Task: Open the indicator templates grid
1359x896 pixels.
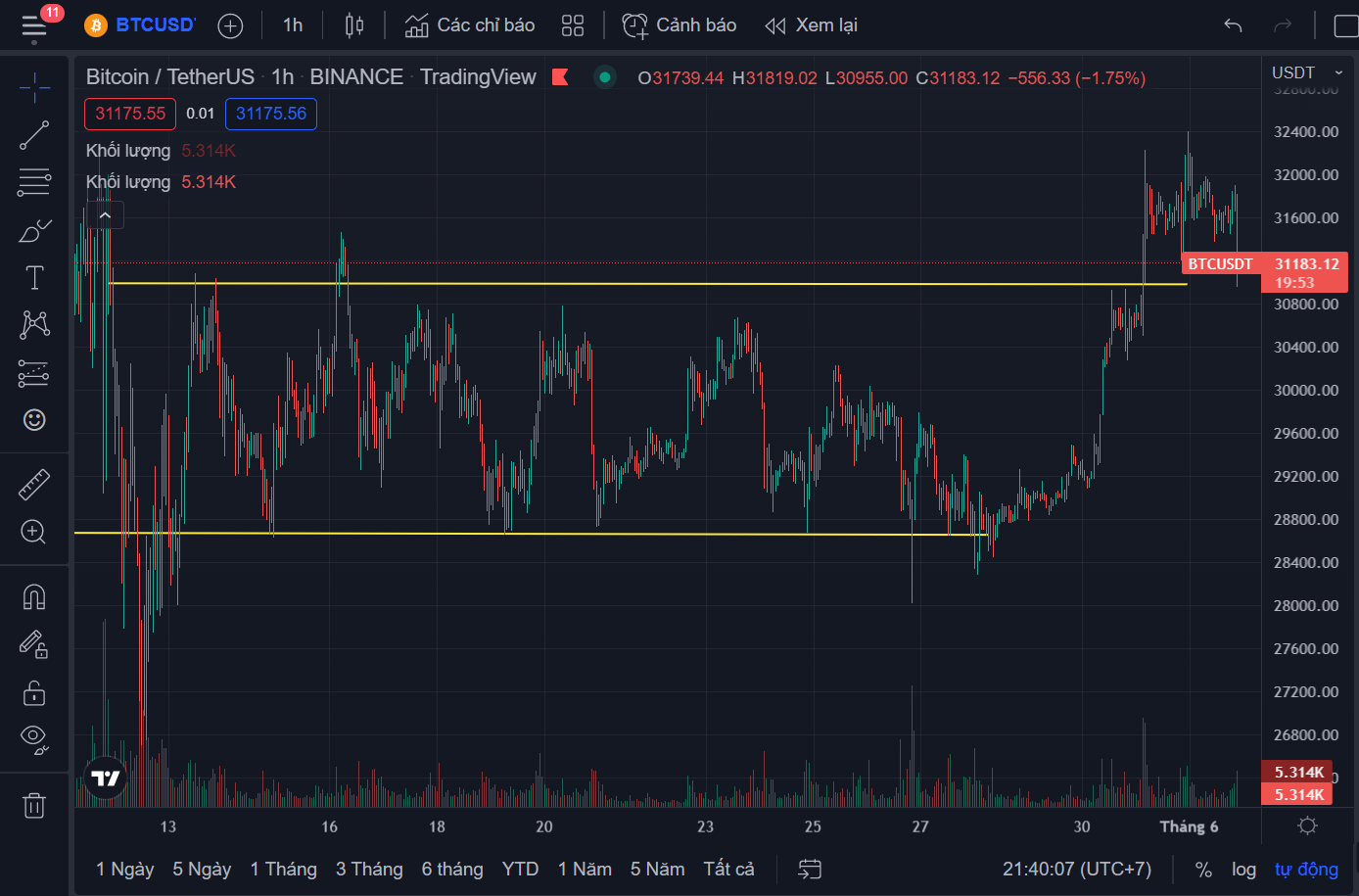Action: pos(573,25)
